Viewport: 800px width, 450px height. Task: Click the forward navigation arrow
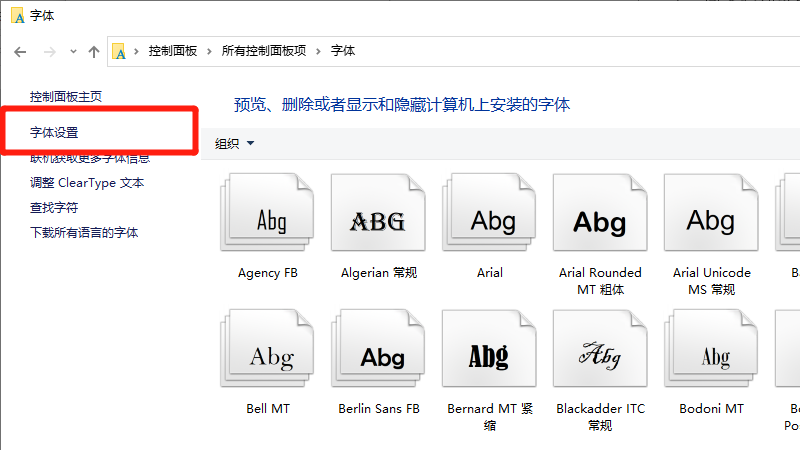pos(49,52)
